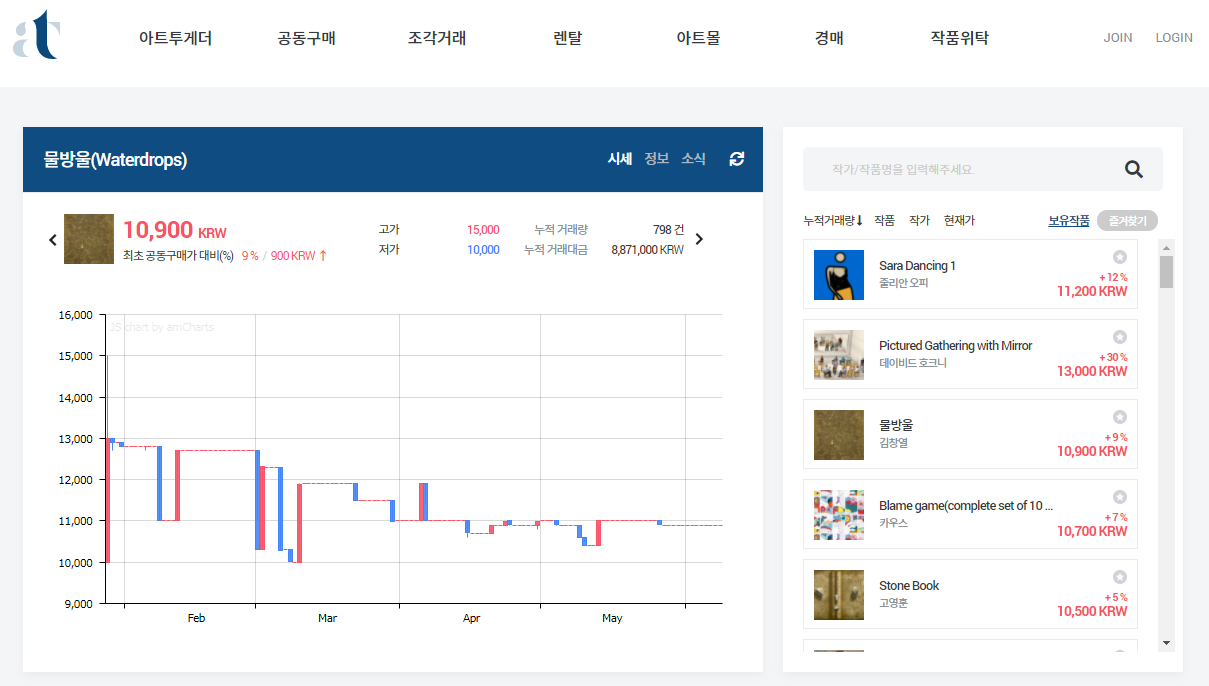Open Pictured Gathering with Mirror thumbnail
Viewport: 1209px width, 686px height.
click(839, 355)
